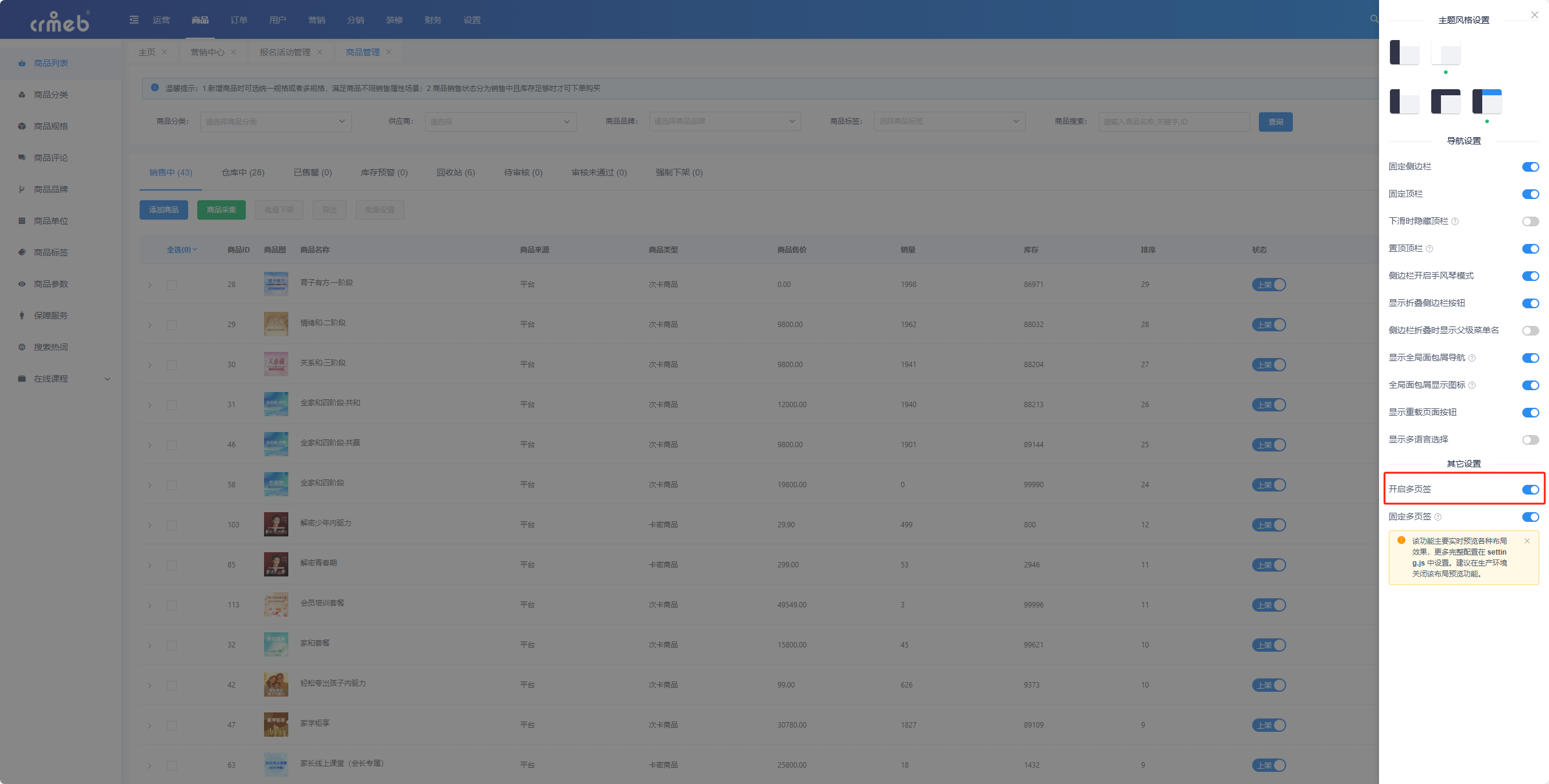Click the 在线课程 sidebar icon
The height and width of the screenshot is (784, 1549).
tap(22, 379)
